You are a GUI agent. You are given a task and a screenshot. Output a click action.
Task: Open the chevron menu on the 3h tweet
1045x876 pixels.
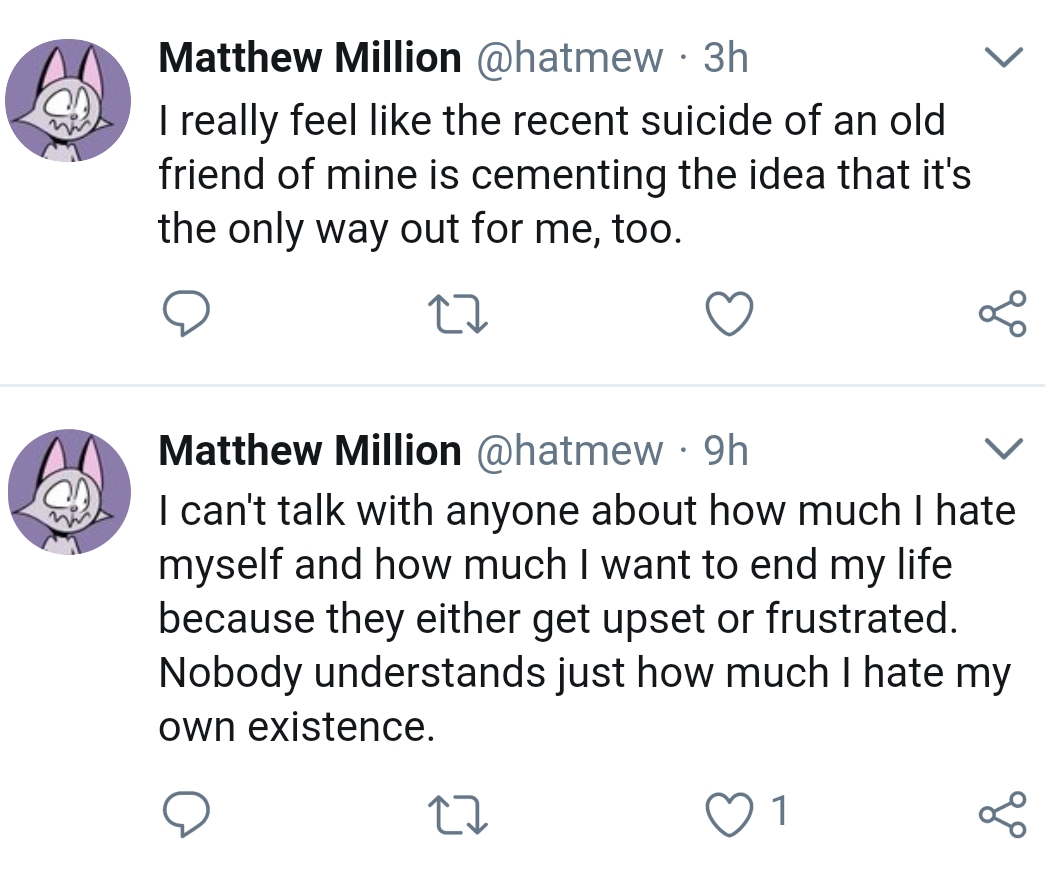tap(1005, 58)
